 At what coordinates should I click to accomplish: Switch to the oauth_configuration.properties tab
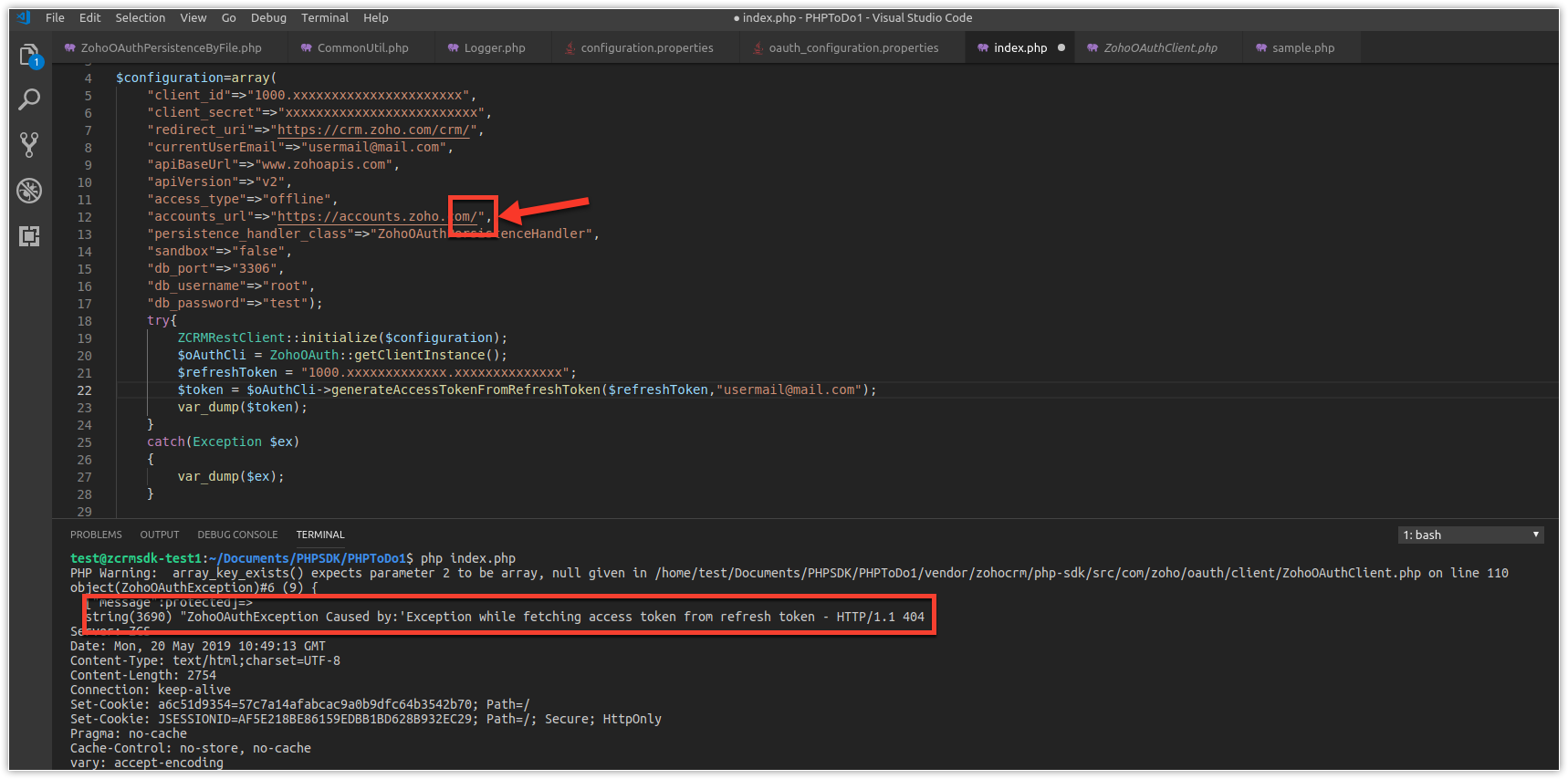[853, 47]
